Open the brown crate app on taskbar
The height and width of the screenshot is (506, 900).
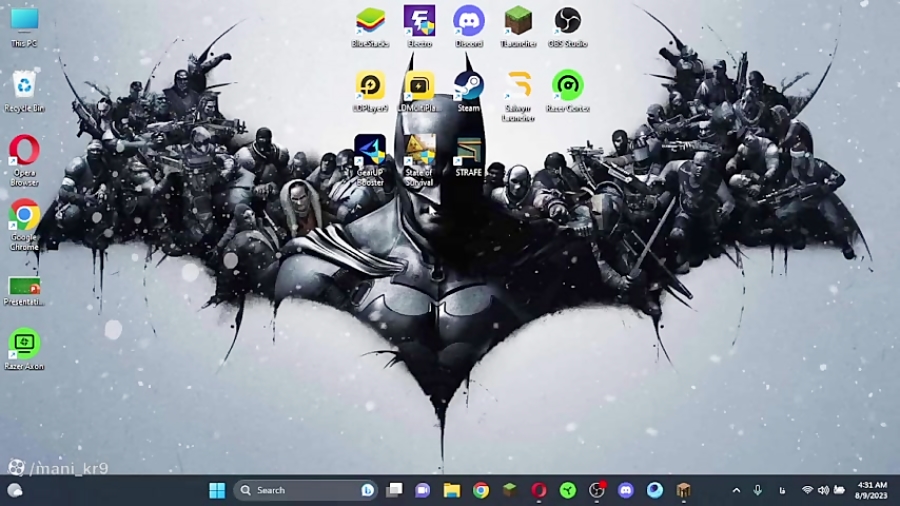pyautogui.click(x=684, y=491)
